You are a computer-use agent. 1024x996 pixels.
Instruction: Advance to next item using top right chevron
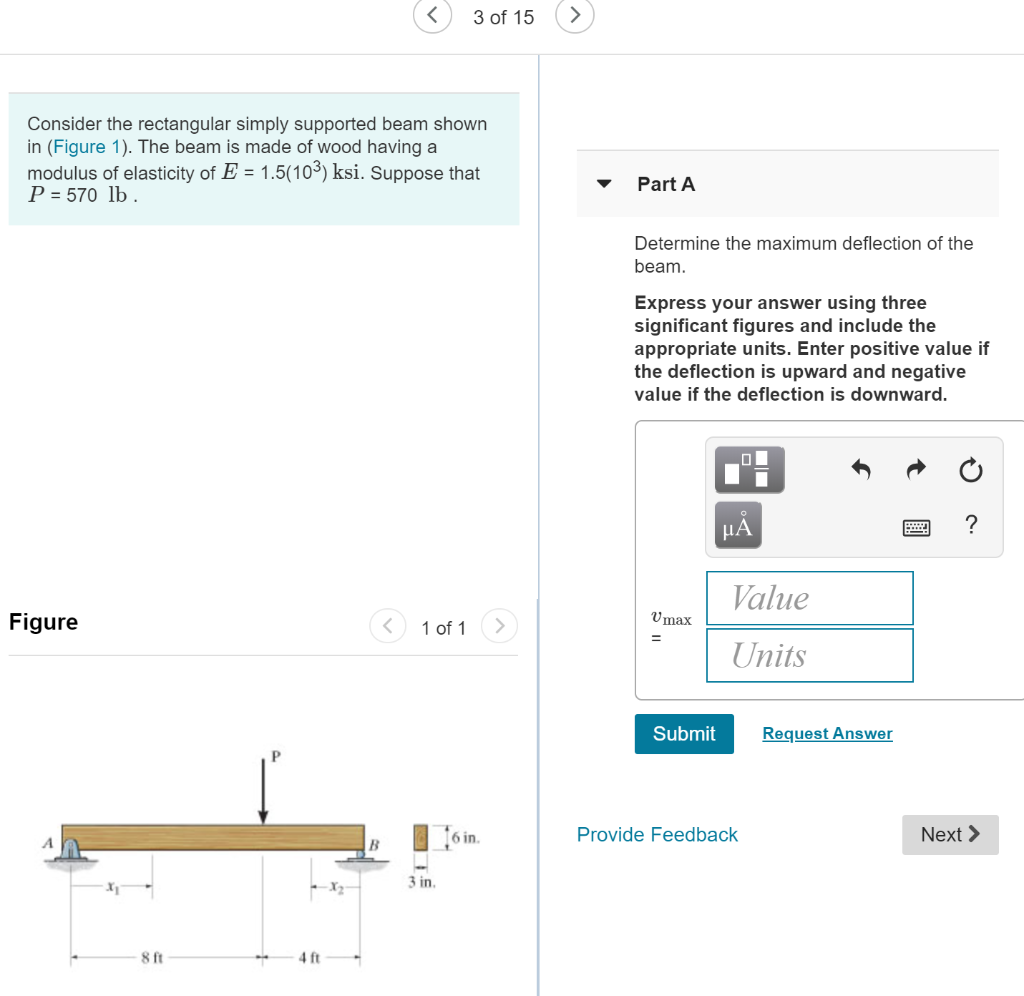coord(575,16)
